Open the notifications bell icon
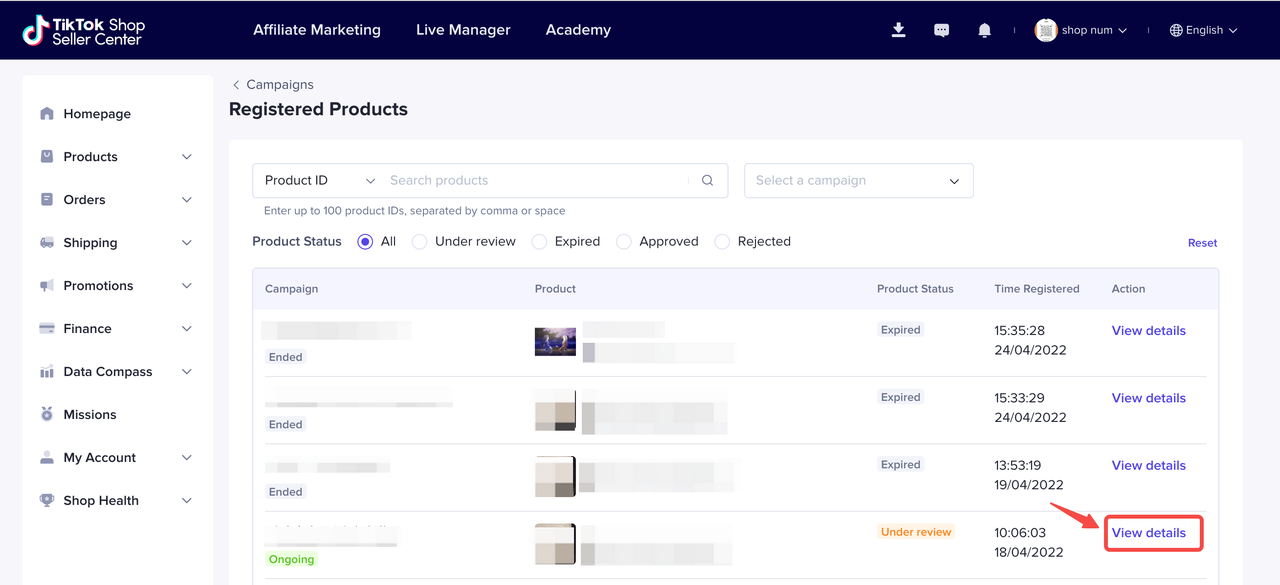Image resolution: width=1280 pixels, height=585 pixels. 984,30
